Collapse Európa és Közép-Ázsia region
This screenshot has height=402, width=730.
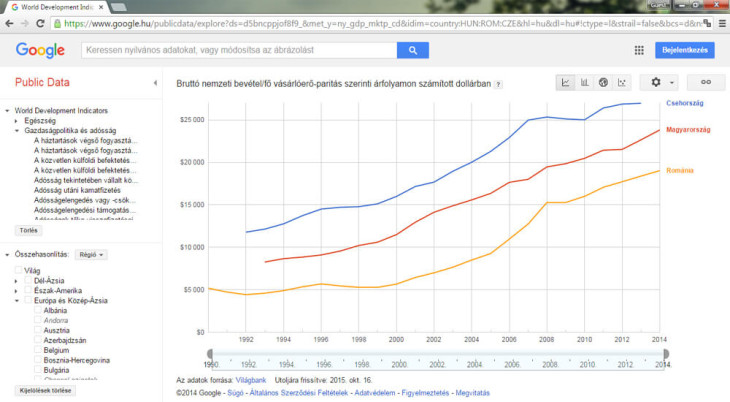(x=16, y=300)
